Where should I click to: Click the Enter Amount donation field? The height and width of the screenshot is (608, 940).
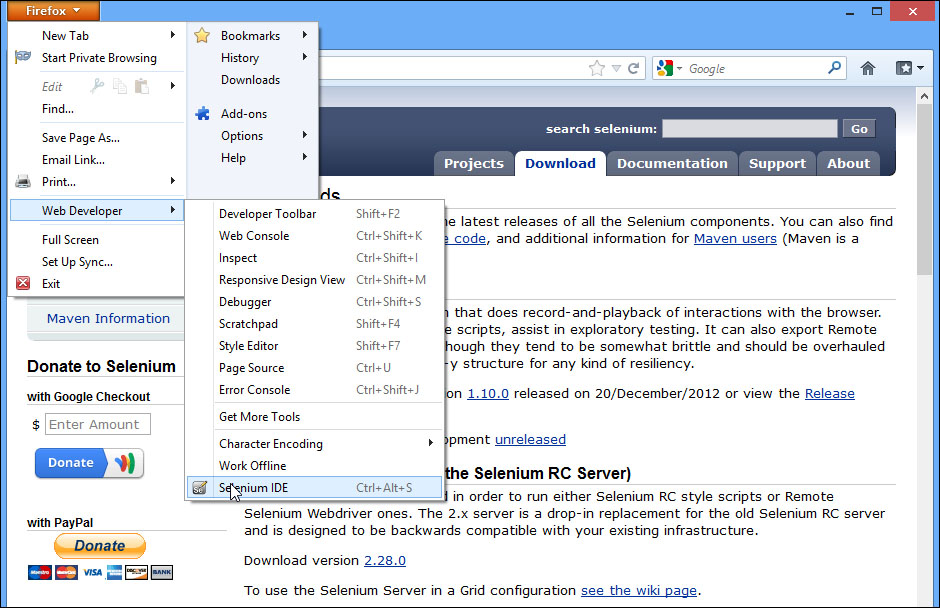(98, 425)
